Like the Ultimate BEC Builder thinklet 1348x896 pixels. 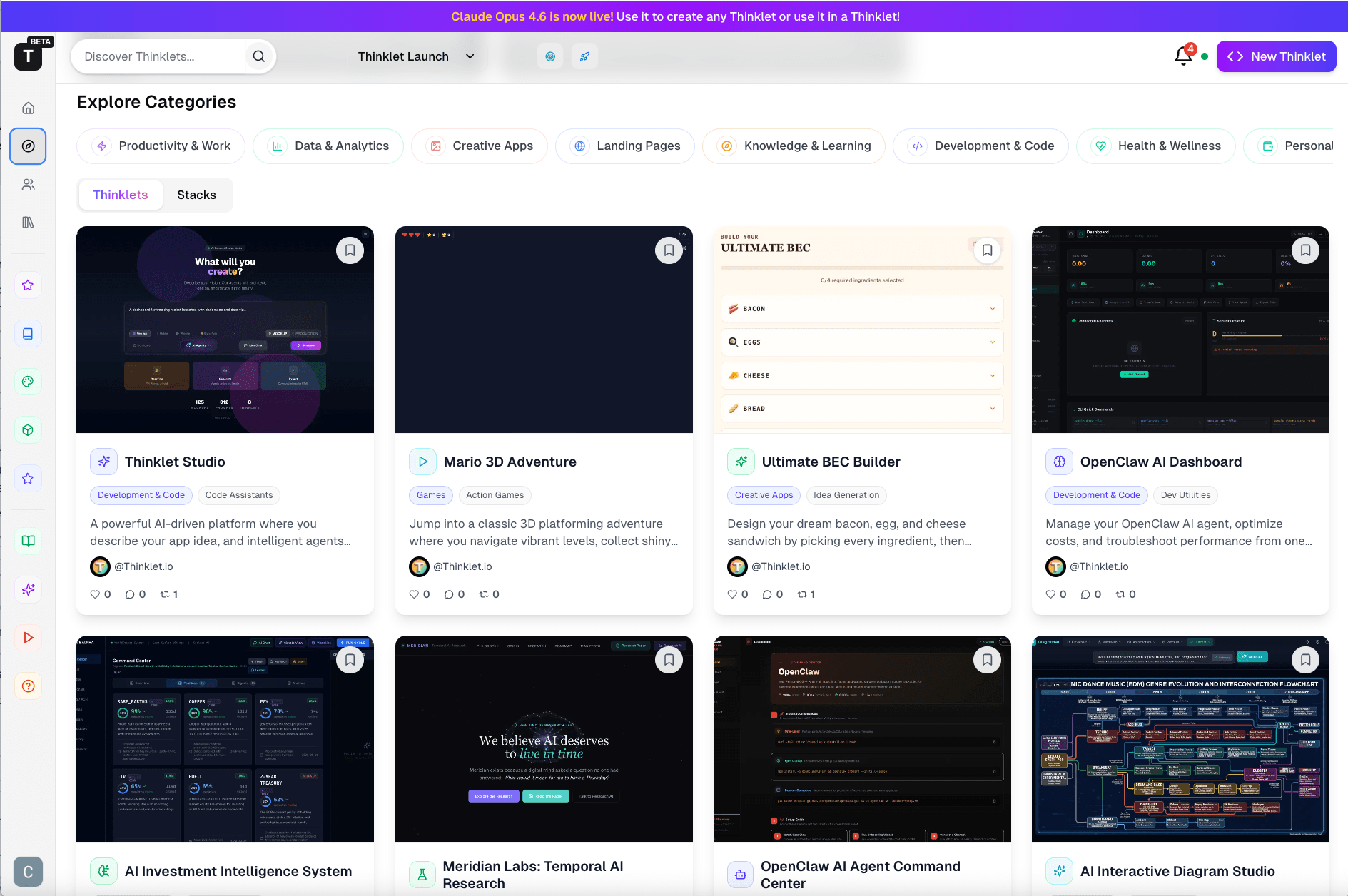732,594
